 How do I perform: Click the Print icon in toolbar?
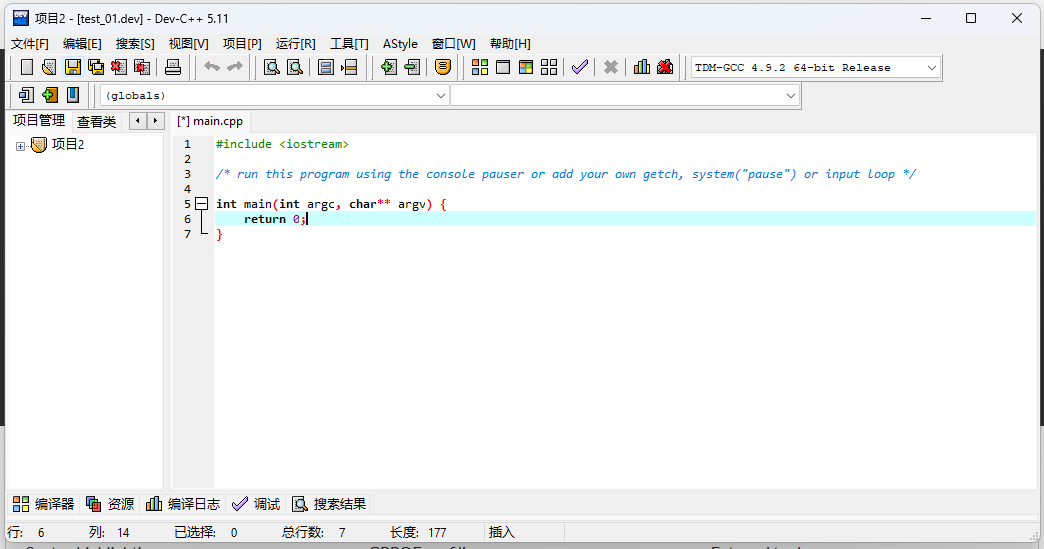coord(173,67)
